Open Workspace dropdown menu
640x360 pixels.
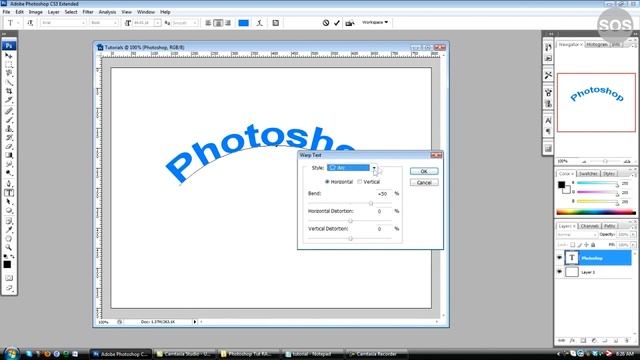point(375,22)
